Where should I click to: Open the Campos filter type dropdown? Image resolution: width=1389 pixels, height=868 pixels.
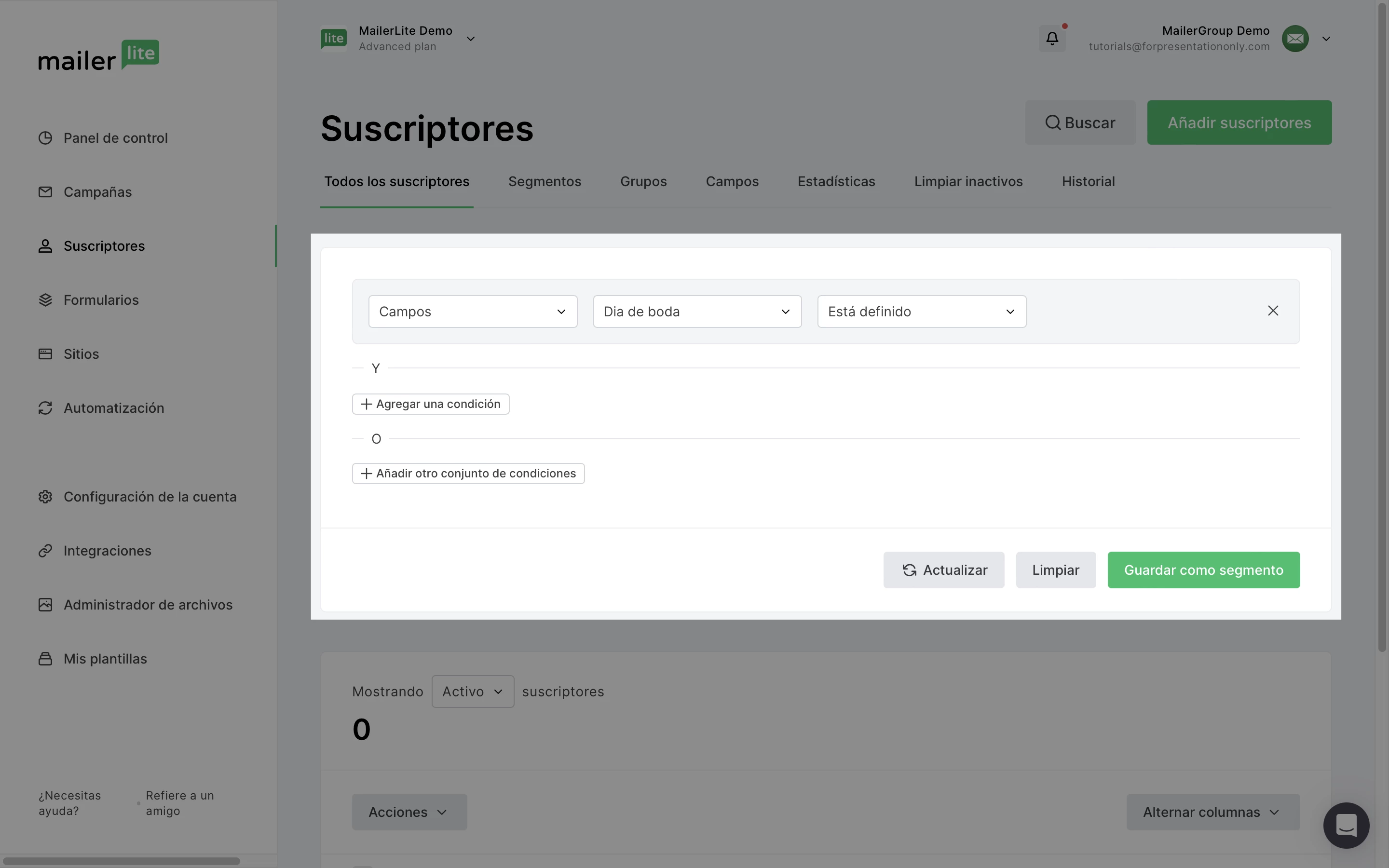[472, 311]
